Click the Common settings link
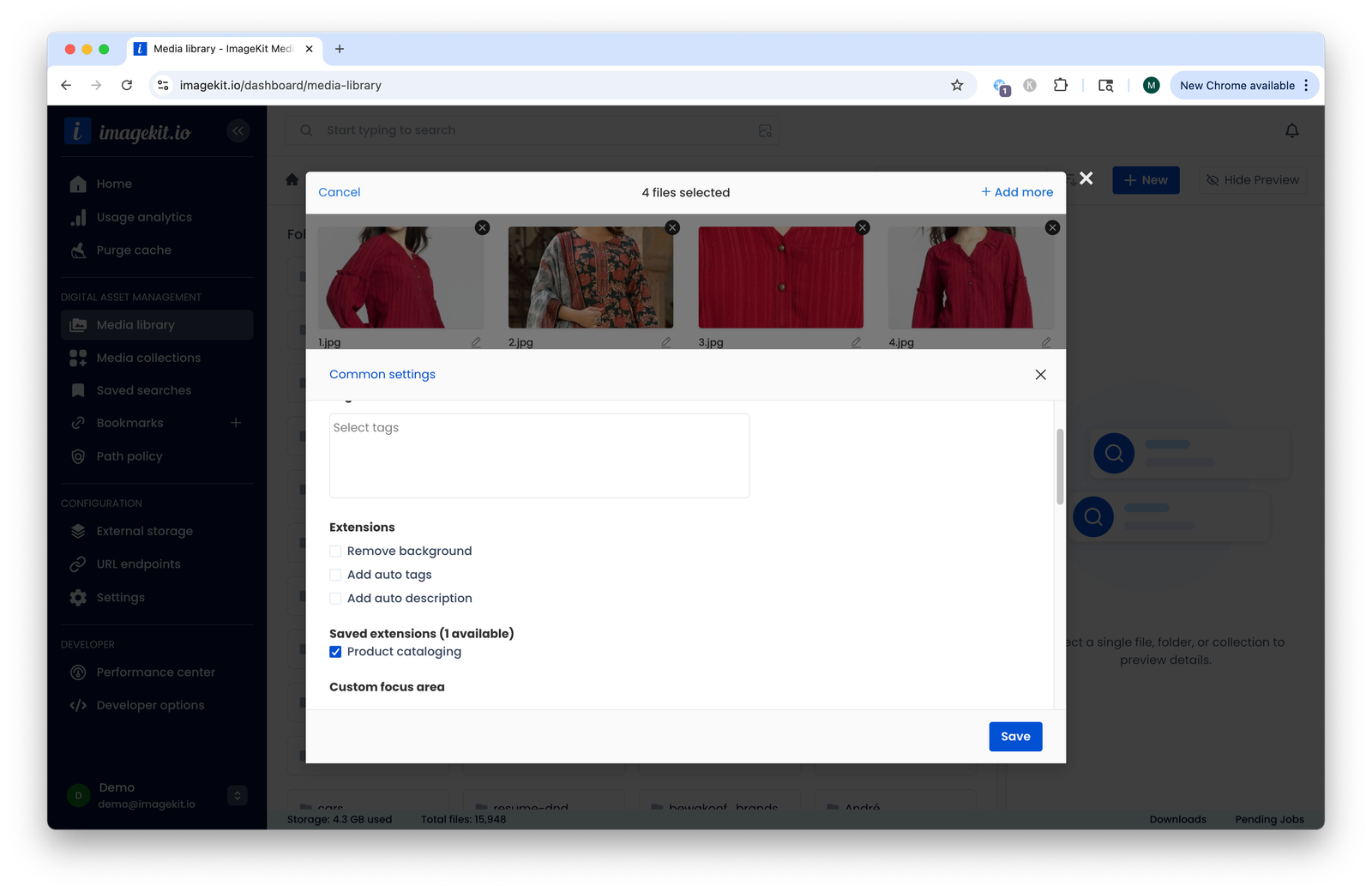 [382, 374]
